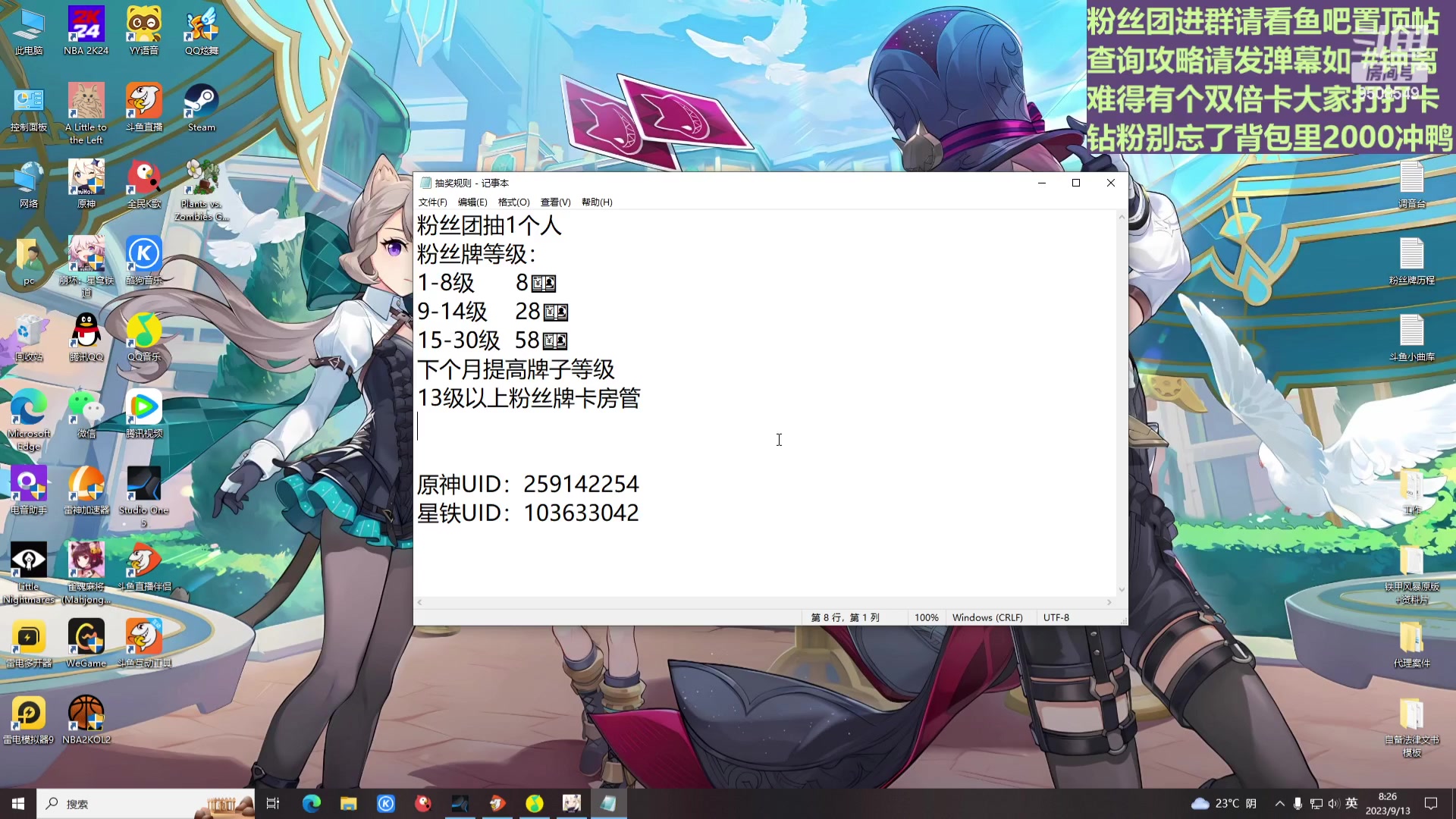Click the 星铁UID number line
Screen dimensions: 1456x819
pos(528,513)
